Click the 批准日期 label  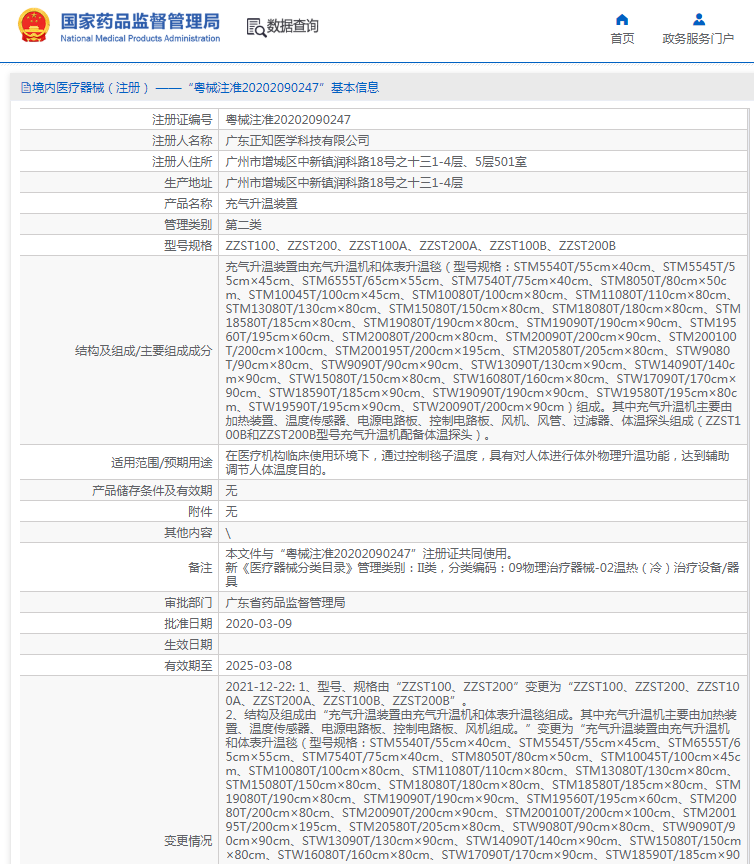[x=188, y=623]
